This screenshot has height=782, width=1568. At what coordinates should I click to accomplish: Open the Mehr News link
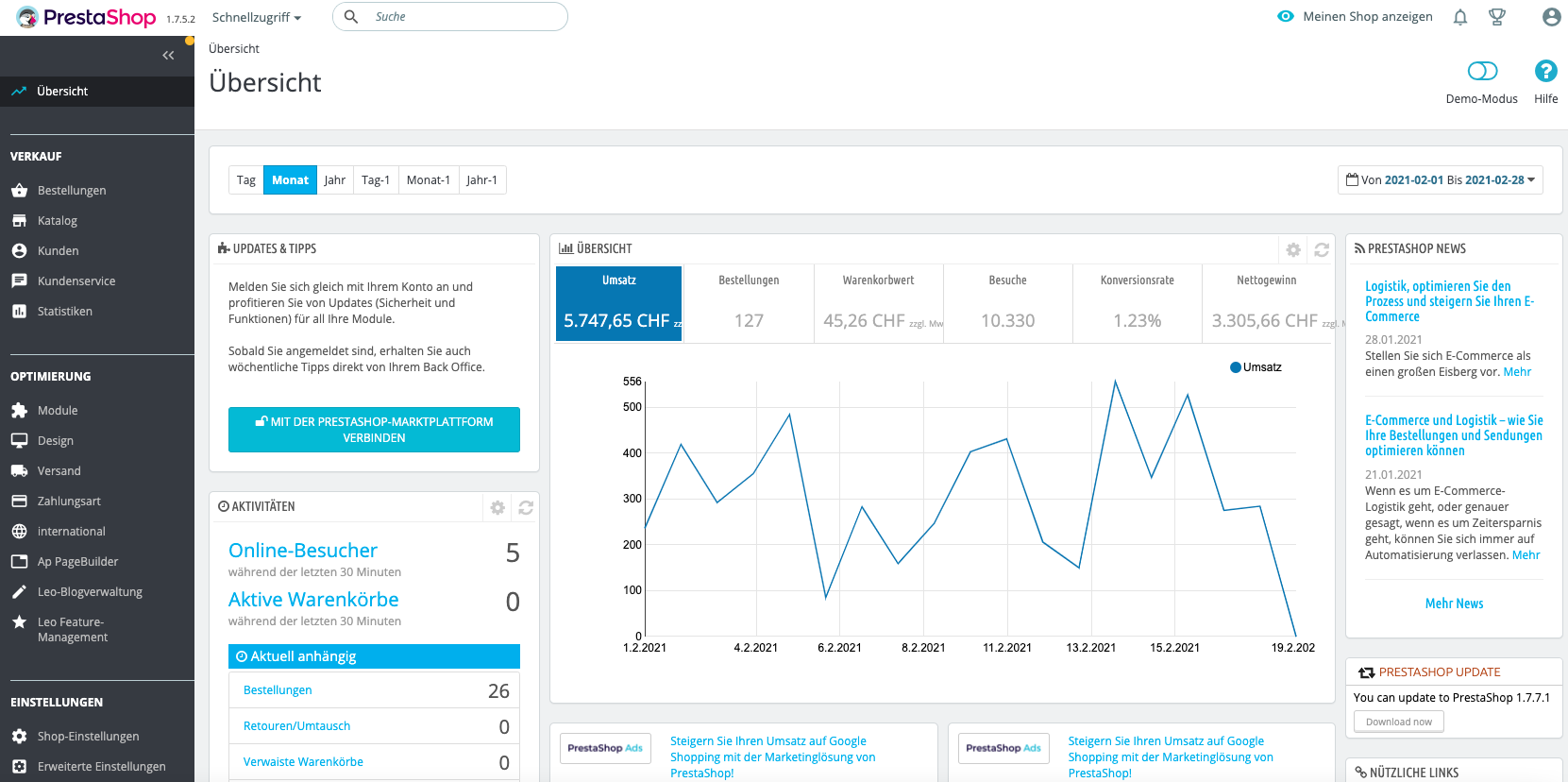tap(1454, 603)
